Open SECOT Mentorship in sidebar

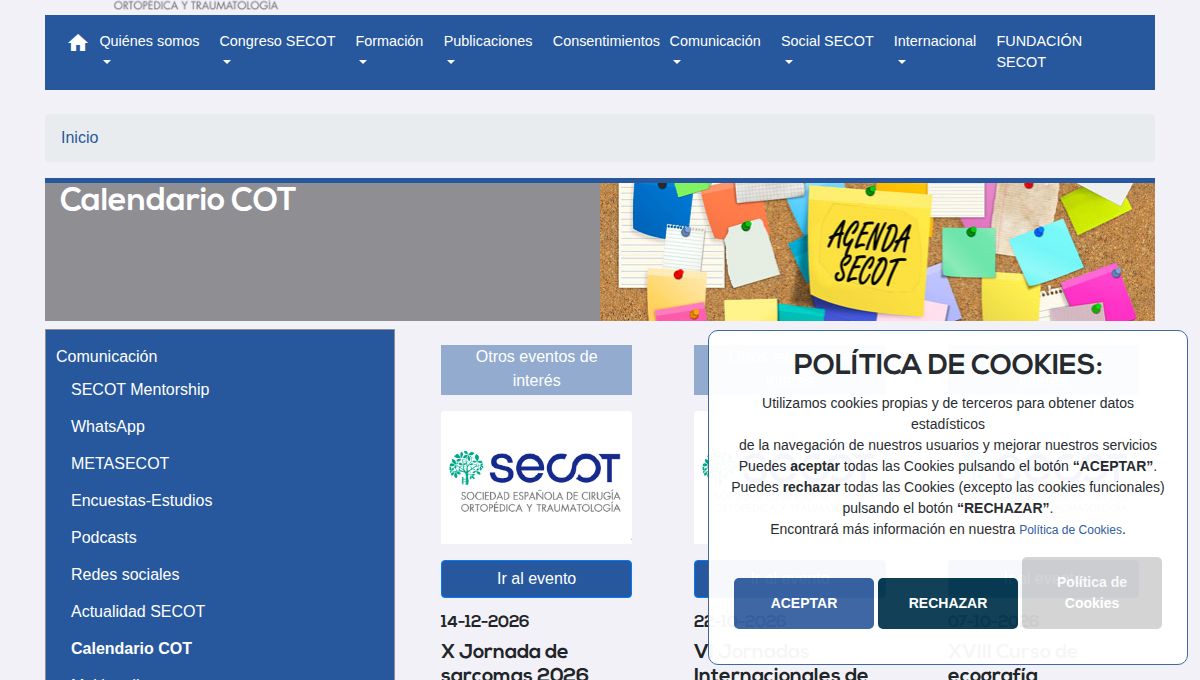coord(140,389)
